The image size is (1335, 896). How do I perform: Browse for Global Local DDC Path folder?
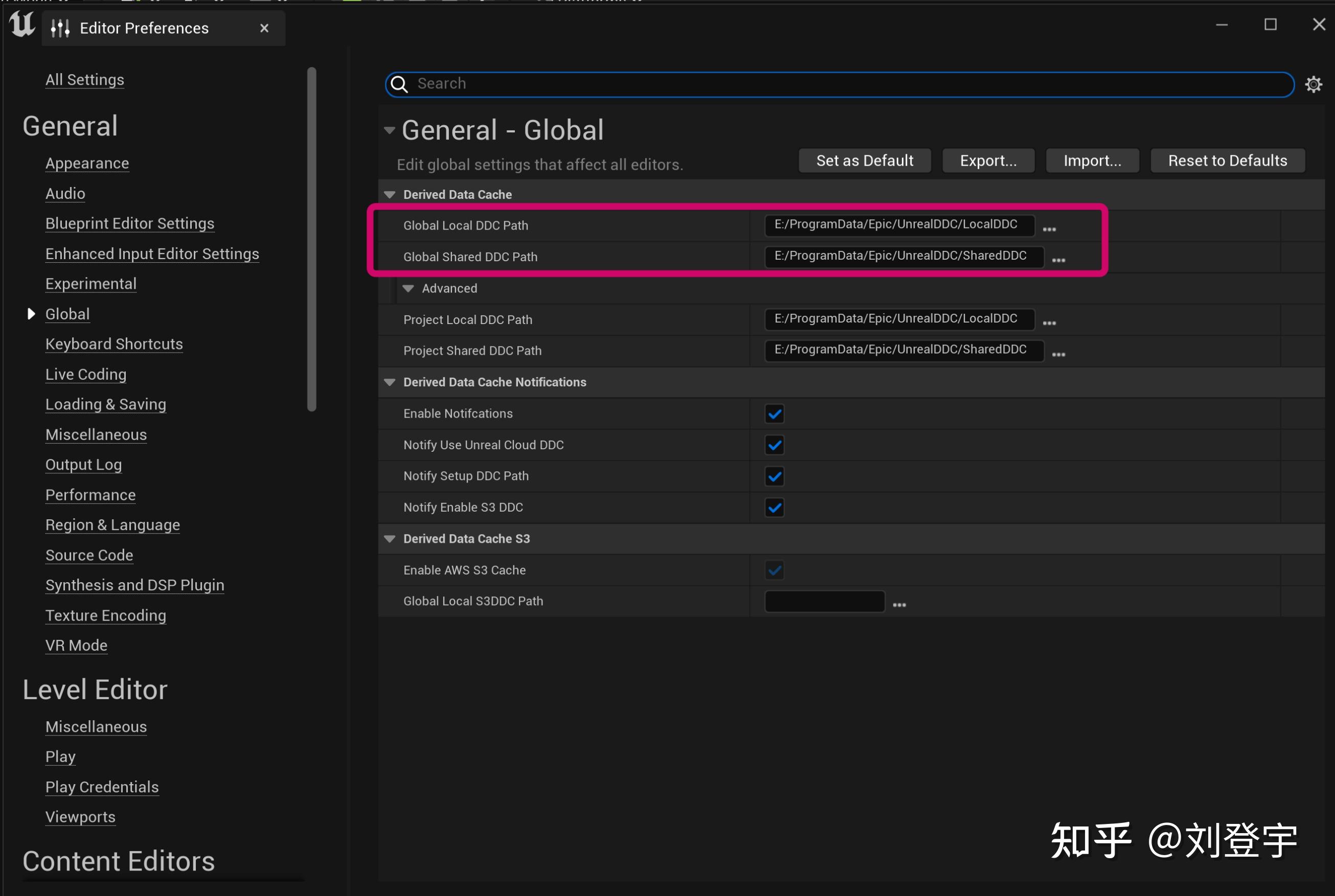click(1049, 229)
